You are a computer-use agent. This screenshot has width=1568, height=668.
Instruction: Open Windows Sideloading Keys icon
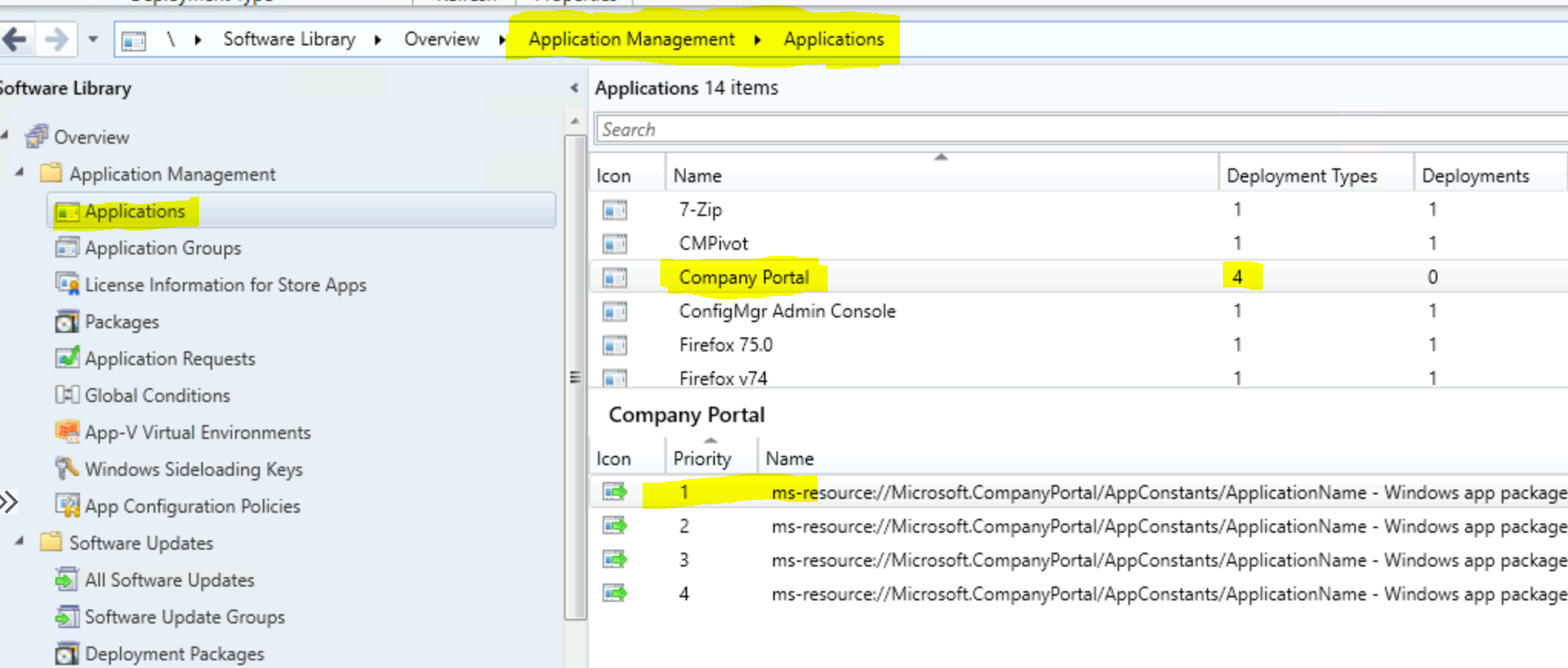click(67, 468)
